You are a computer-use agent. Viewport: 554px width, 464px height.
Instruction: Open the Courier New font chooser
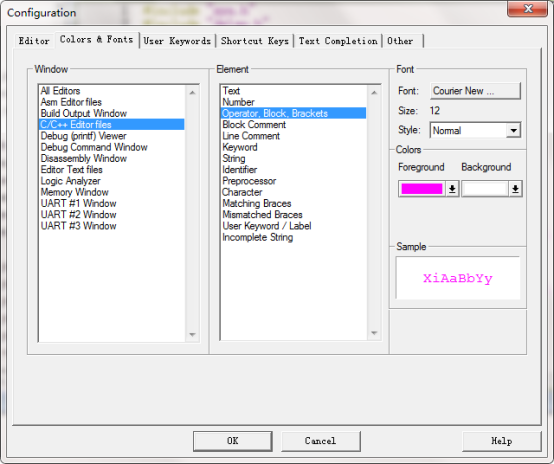click(x=475, y=91)
